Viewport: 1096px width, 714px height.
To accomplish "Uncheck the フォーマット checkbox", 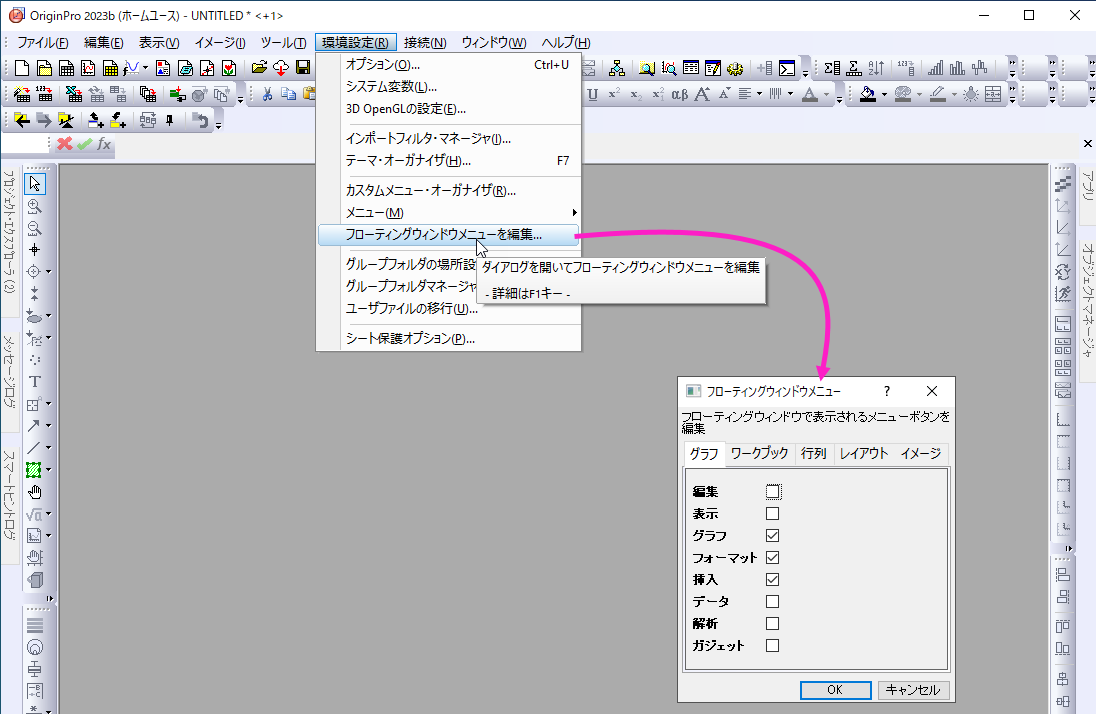I will pos(772,557).
